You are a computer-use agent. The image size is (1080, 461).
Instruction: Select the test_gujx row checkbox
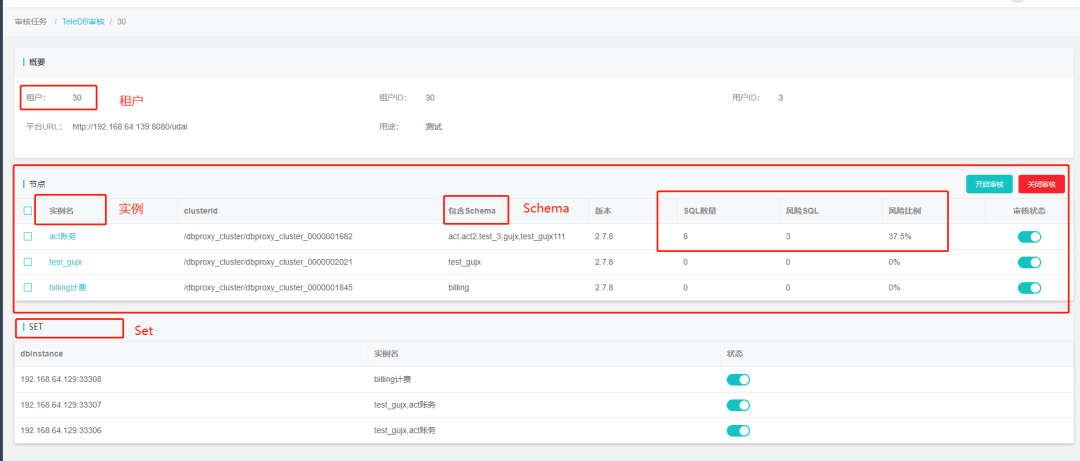tap(27, 262)
